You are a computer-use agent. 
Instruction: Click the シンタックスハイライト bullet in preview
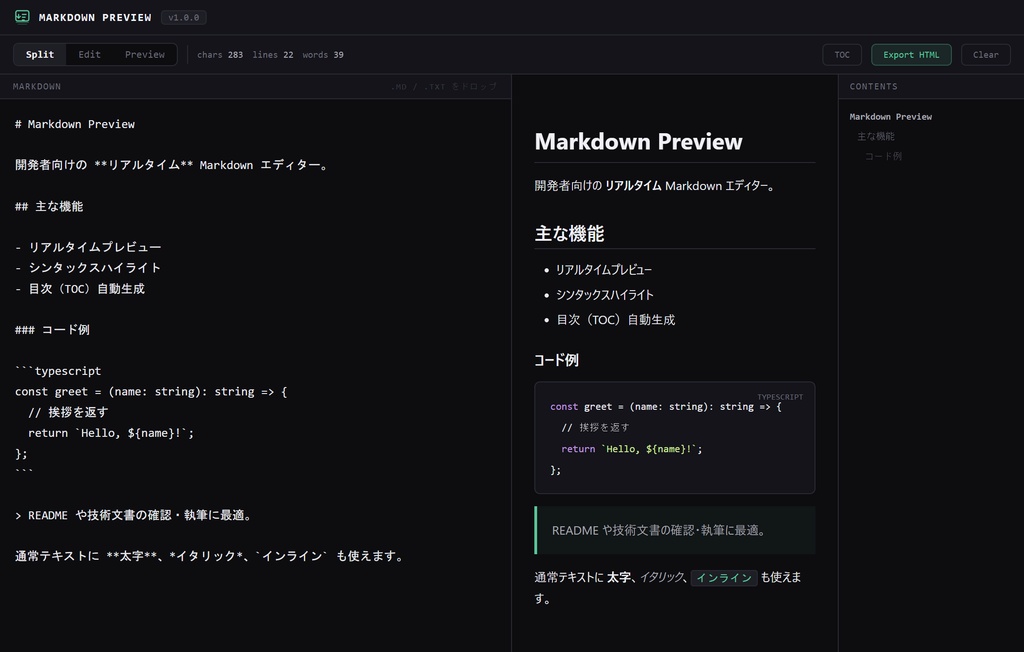point(605,295)
